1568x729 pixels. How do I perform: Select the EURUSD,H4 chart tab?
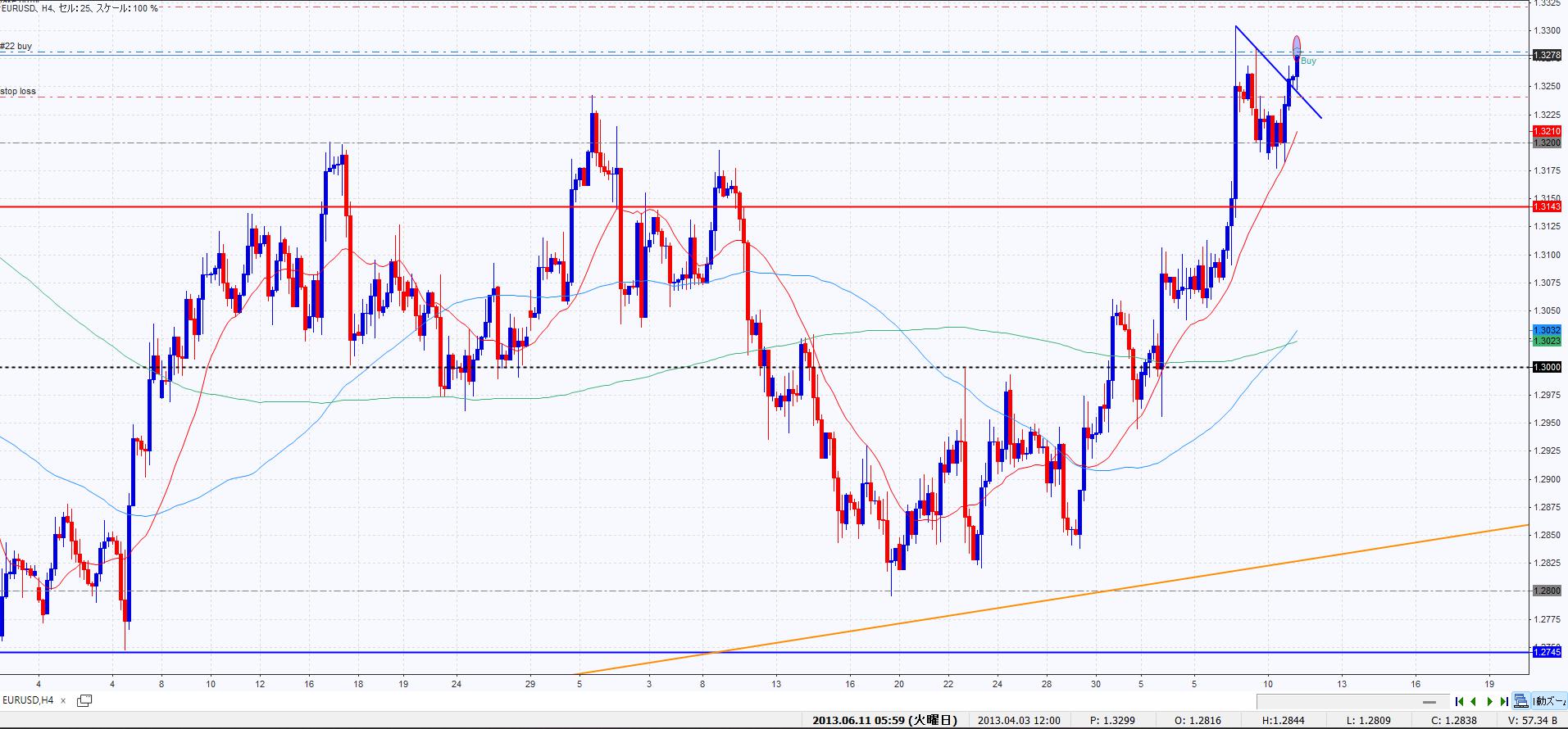click(x=29, y=700)
